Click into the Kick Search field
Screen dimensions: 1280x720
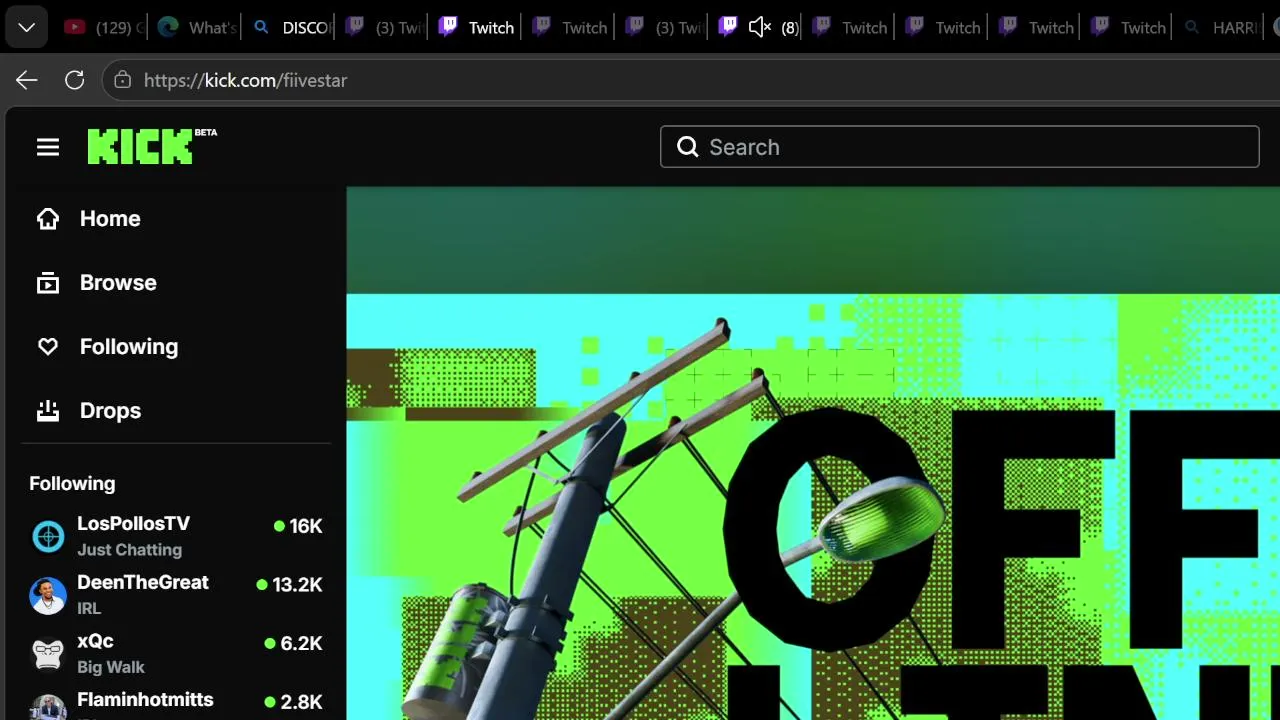coord(959,147)
